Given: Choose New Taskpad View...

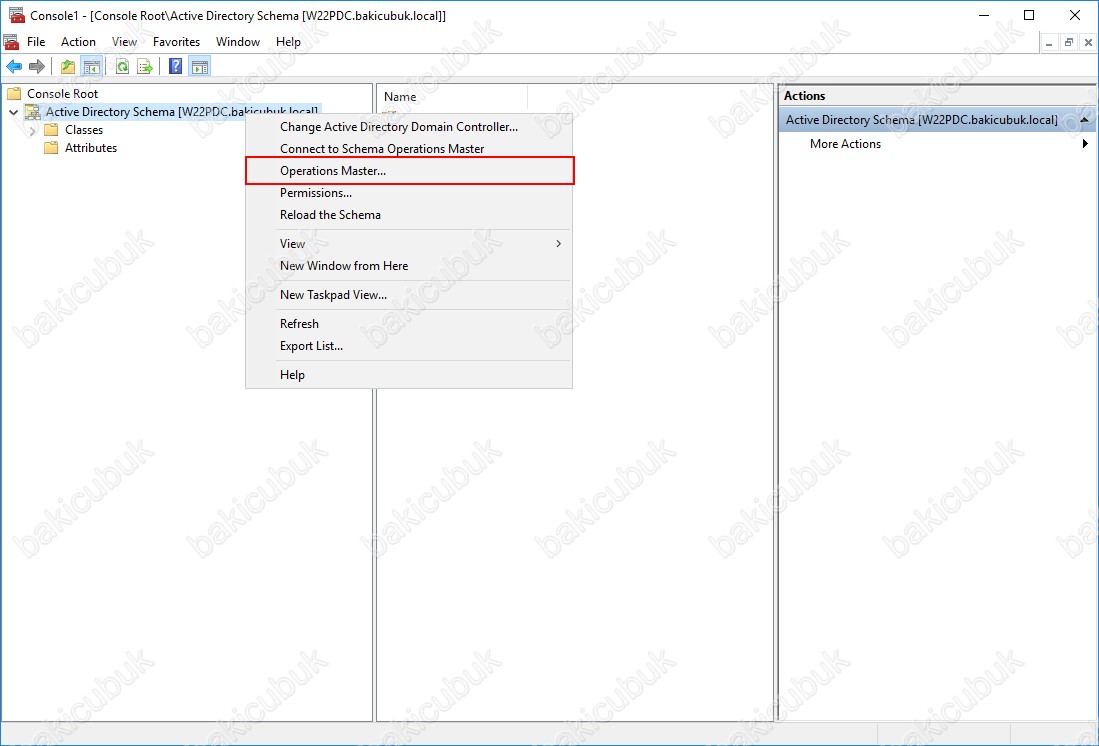Looking at the screenshot, I should pyautogui.click(x=409, y=295).
